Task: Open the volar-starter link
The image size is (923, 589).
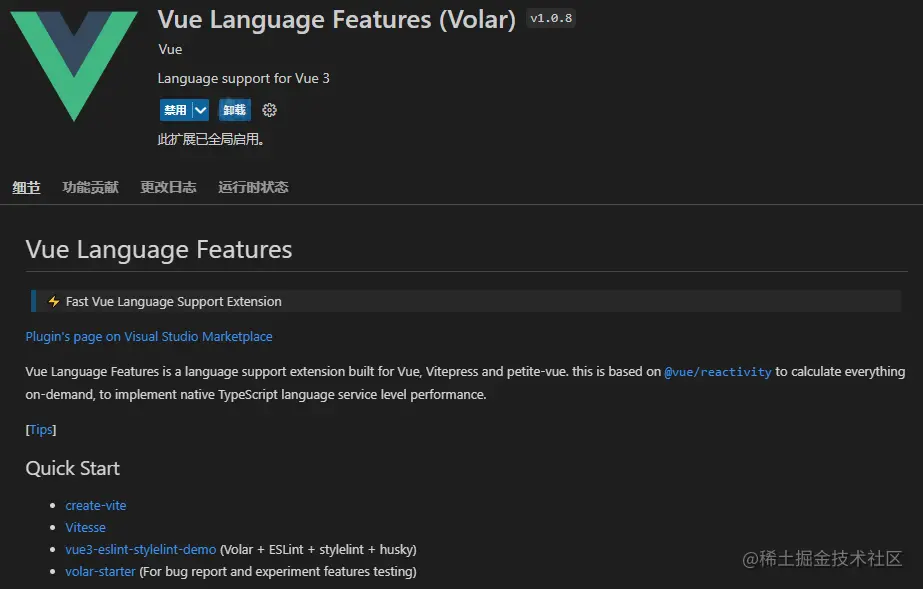Action: [x=100, y=572]
